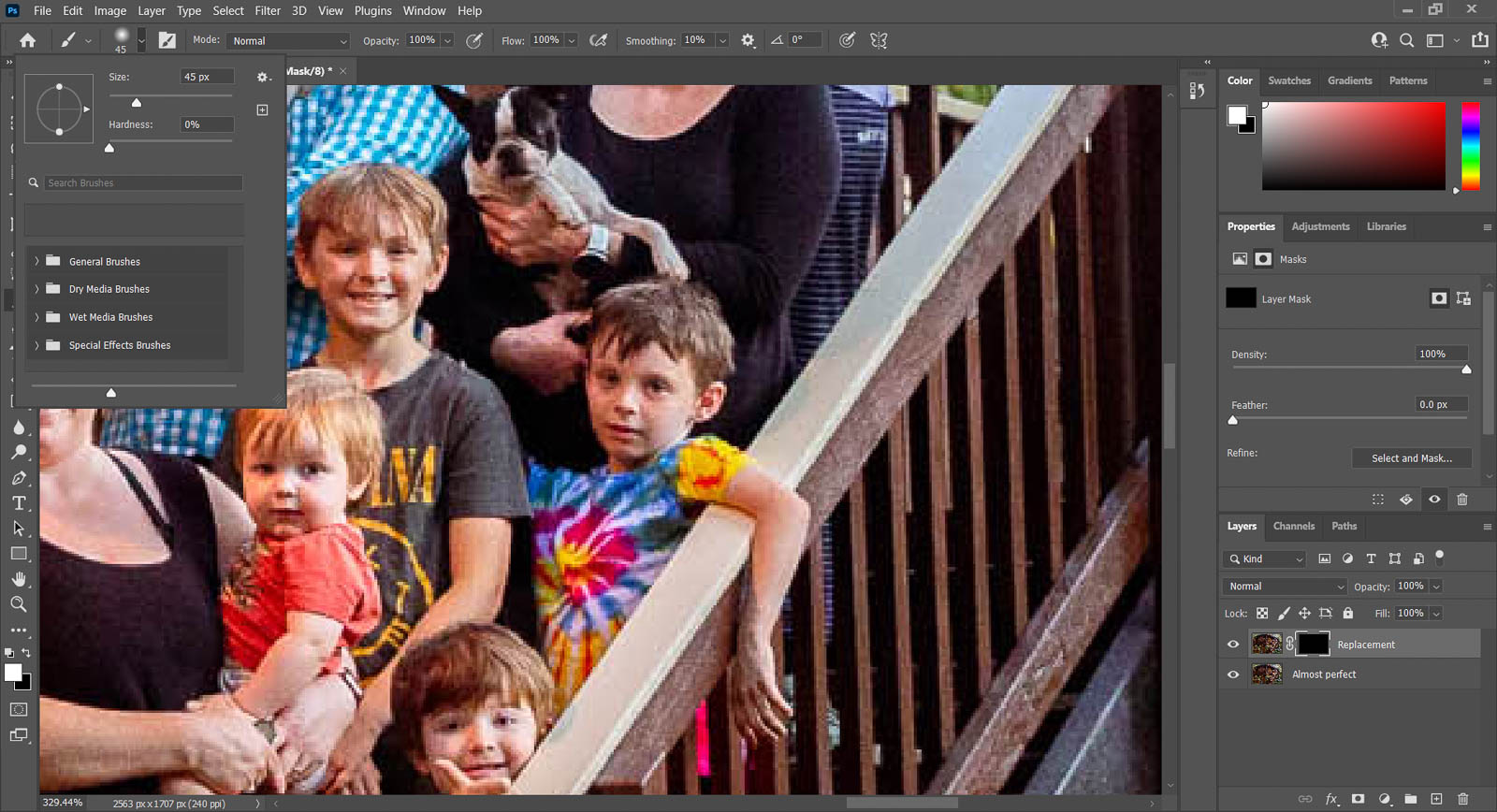Switch to the Channels tab
The width and height of the screenshot is (1497, 812).
[1293, 527]
